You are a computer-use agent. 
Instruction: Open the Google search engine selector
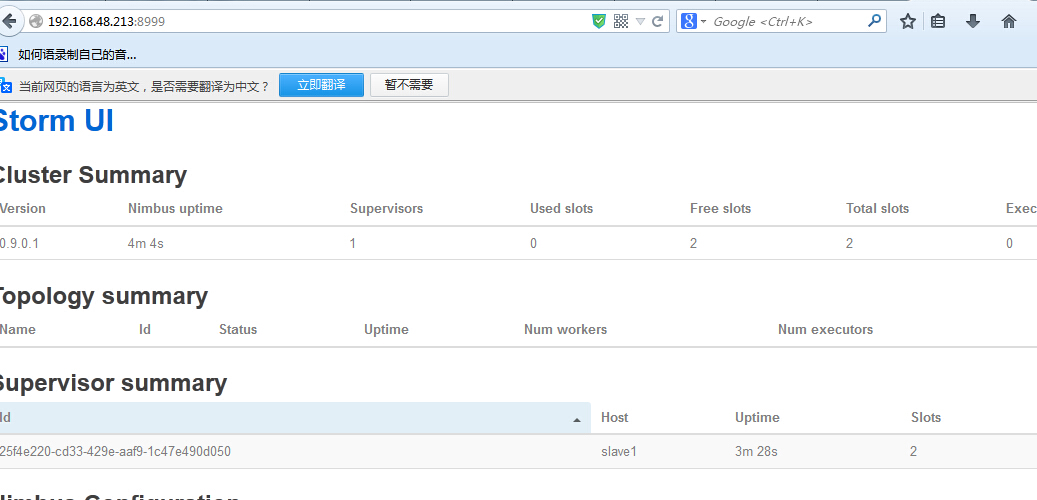693,21
